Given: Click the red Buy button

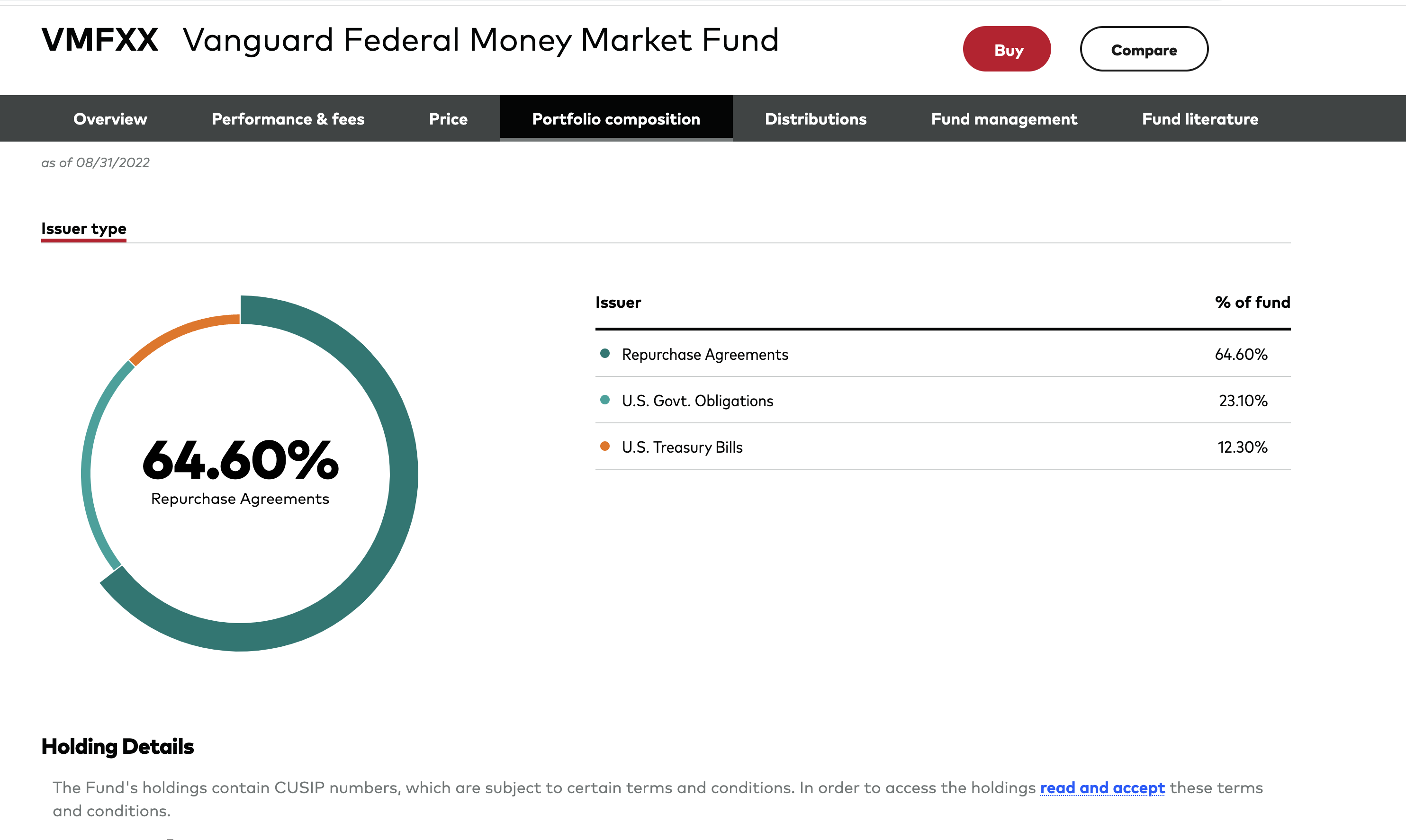Looking at the screenshot, I should tap(1006, 50).
